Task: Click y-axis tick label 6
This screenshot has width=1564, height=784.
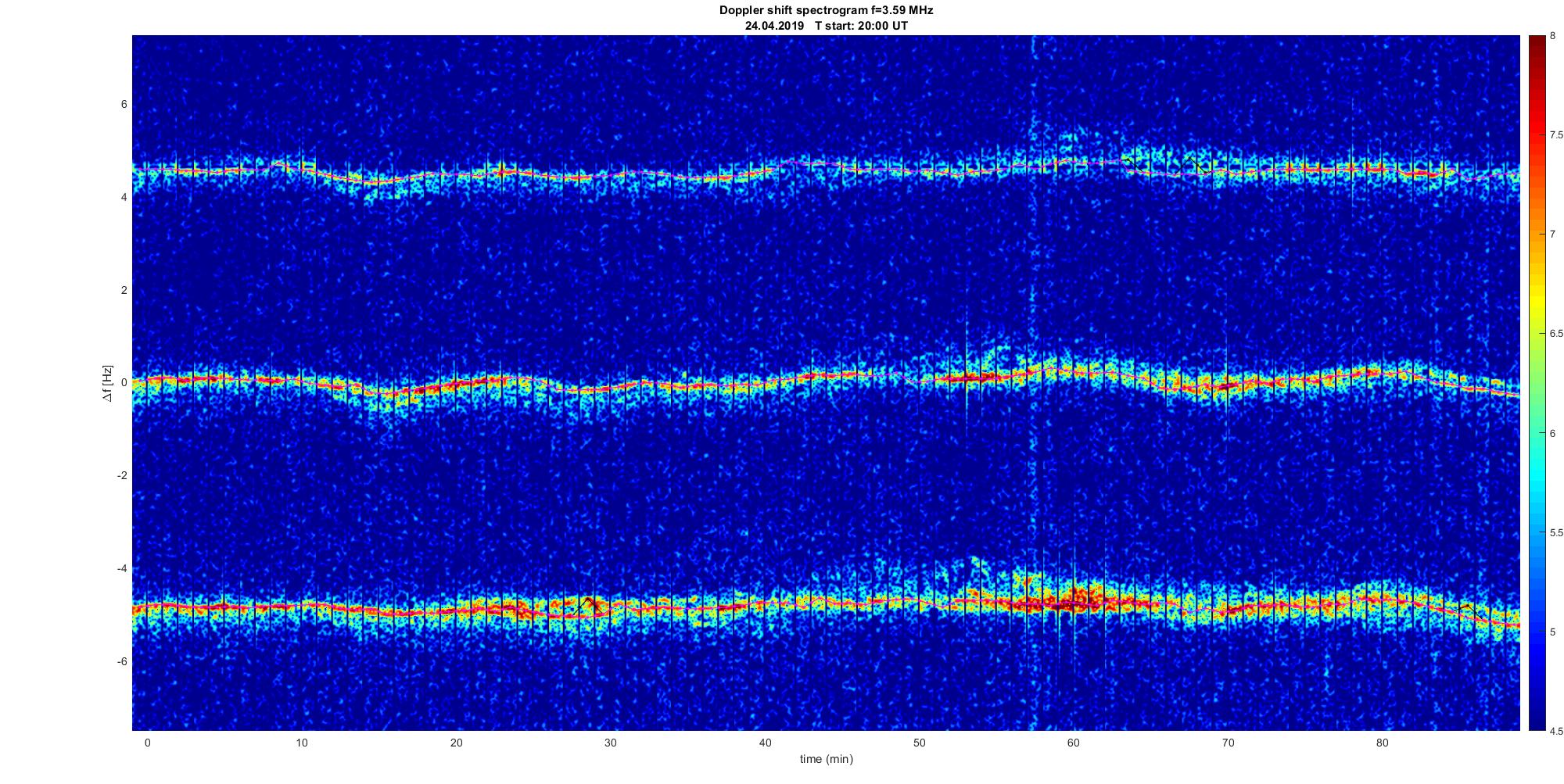Action: point(124,105)
